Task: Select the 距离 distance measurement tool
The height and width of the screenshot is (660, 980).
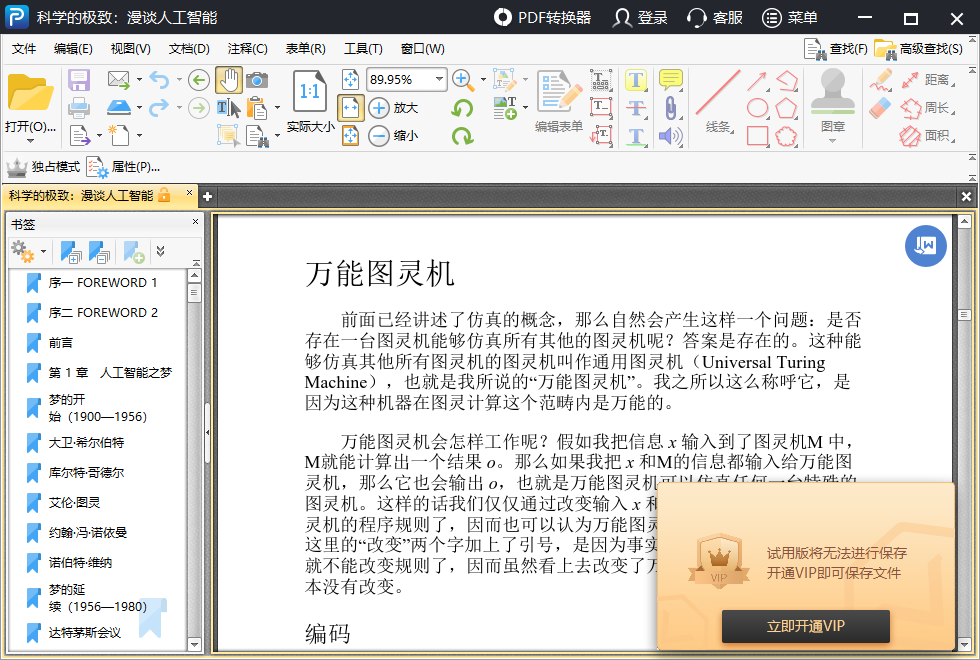Action: (918, 82)
